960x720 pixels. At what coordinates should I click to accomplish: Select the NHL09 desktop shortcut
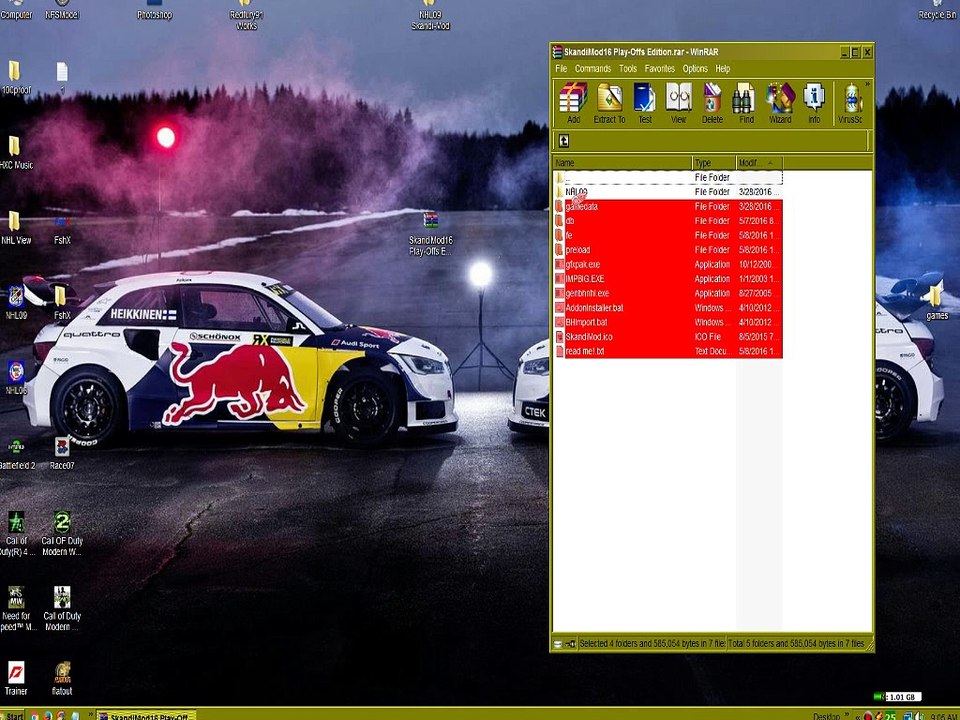click(x=16, y=302)
